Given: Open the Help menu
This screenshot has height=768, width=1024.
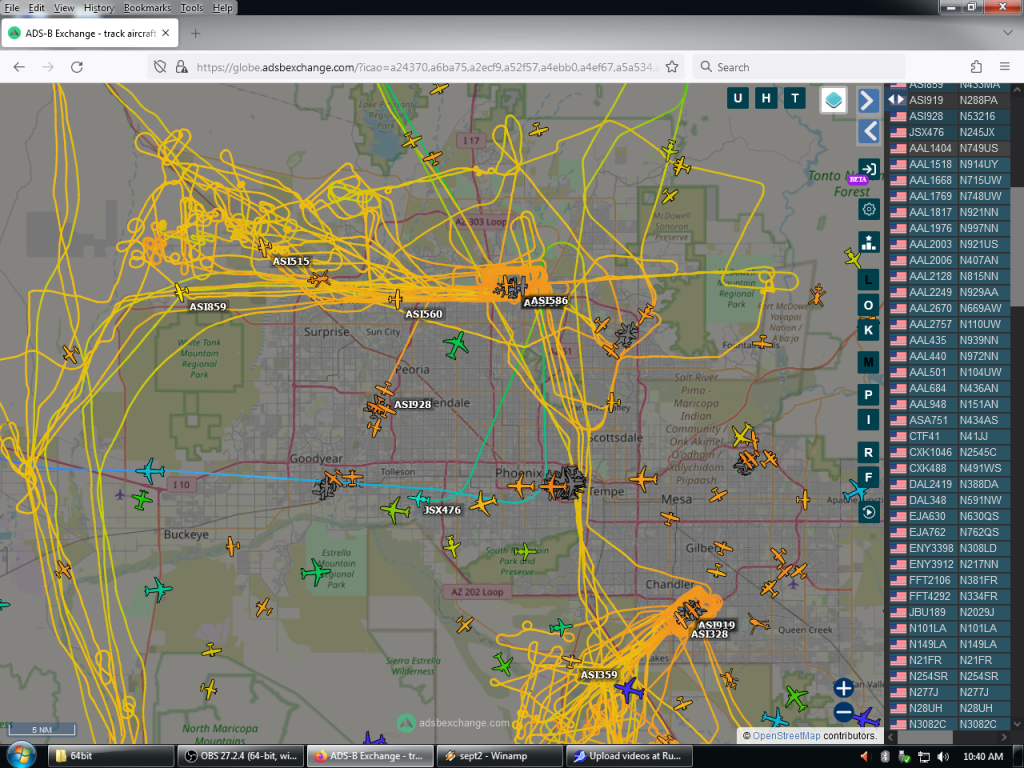Looking at the screenshot, I should [222, 8].
